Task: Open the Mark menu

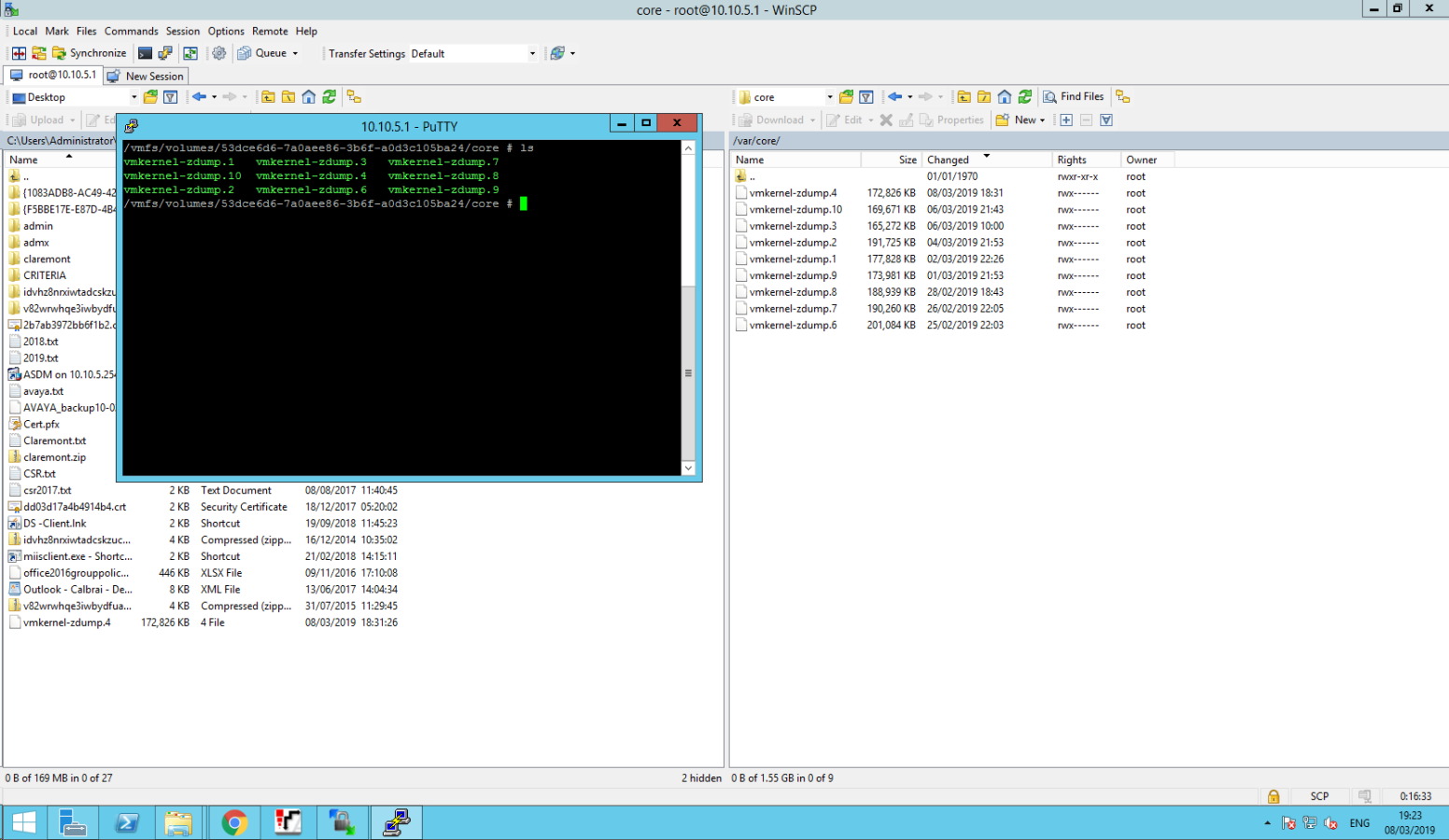Action: click(57, 31)
